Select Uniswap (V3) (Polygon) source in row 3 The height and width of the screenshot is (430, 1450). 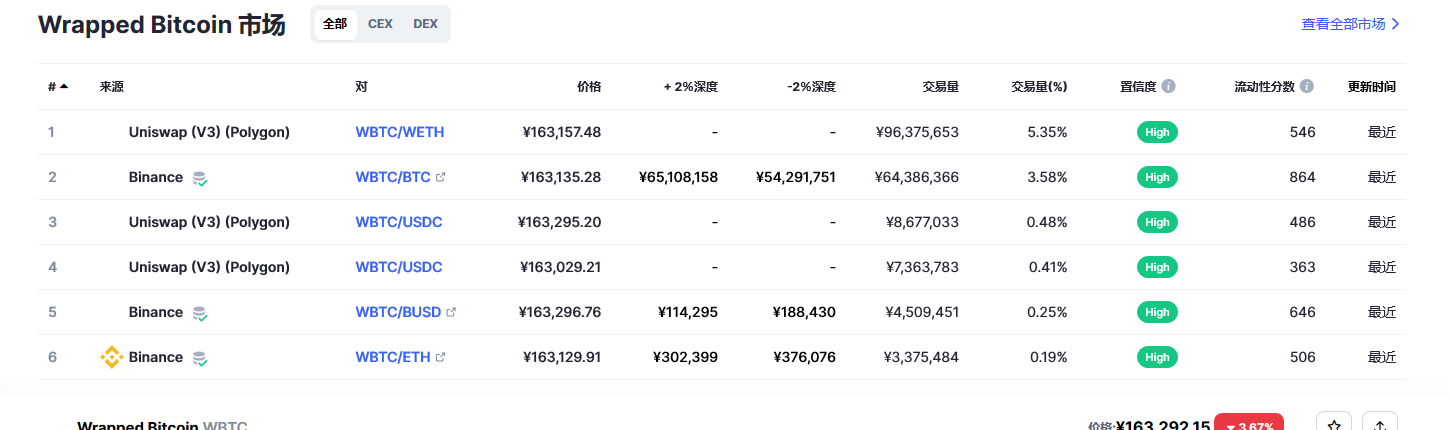(209, 222)
